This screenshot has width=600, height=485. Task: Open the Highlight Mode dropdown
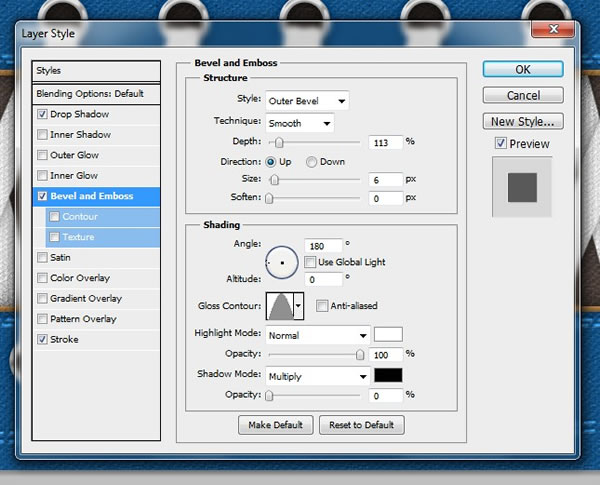[x=318, y=336]
